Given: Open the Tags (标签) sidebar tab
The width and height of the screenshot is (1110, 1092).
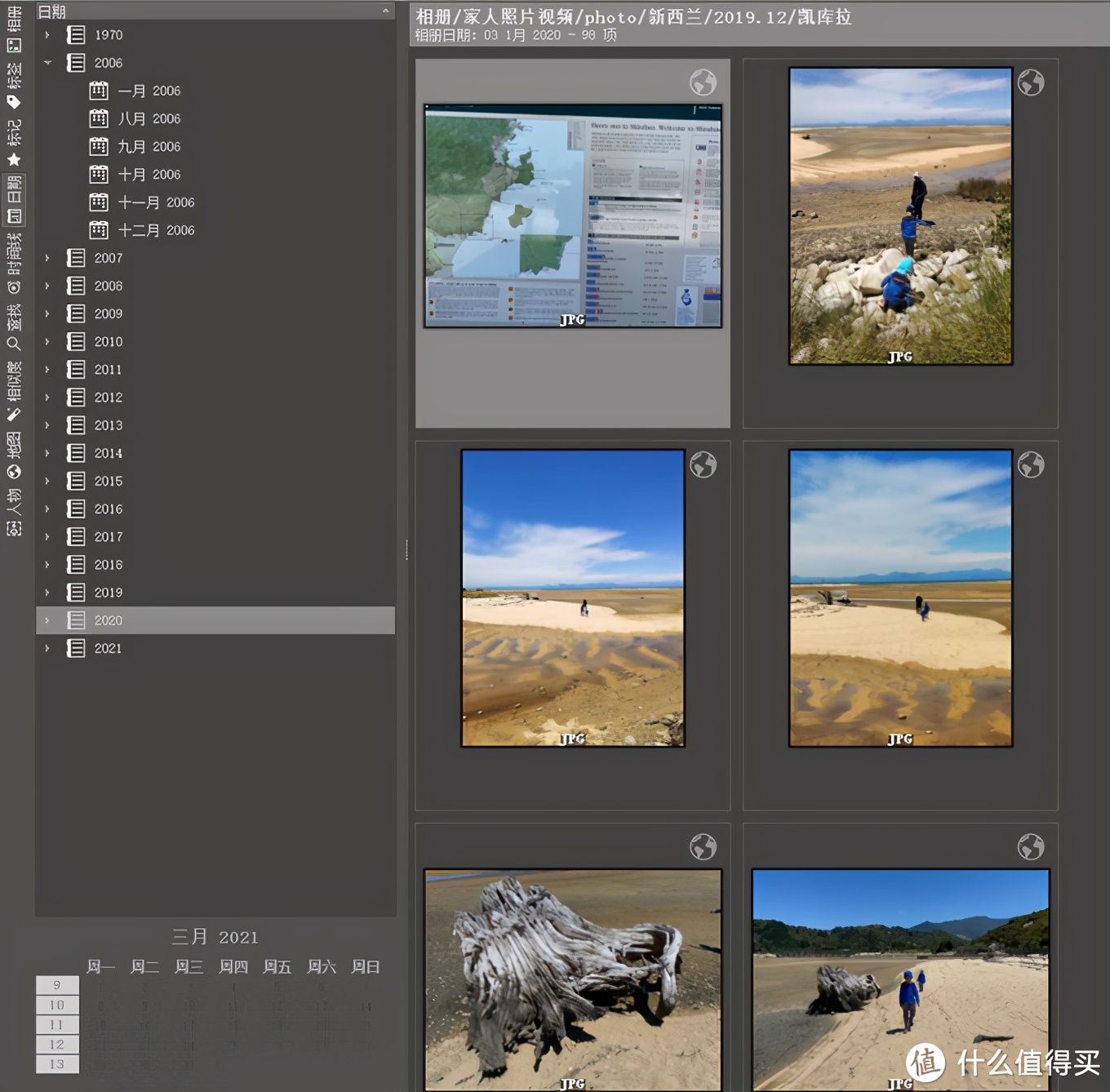Looking at the screenshot, I should coord(14,86).
